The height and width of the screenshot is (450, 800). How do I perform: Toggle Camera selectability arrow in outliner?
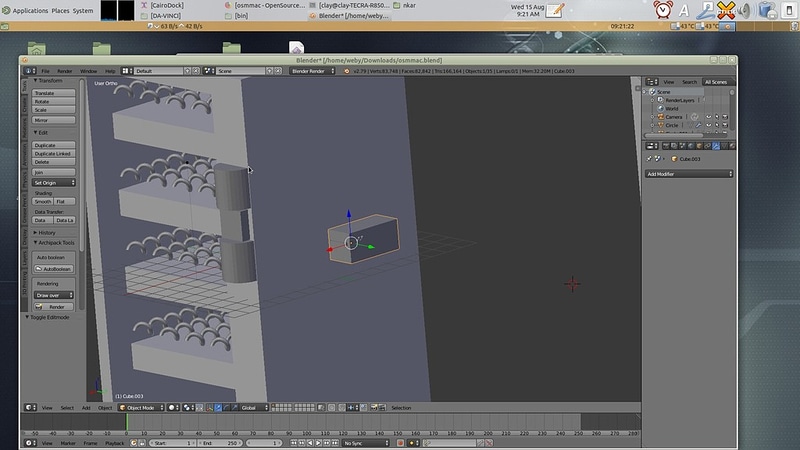pyautogui.click(x=717, y=117)
